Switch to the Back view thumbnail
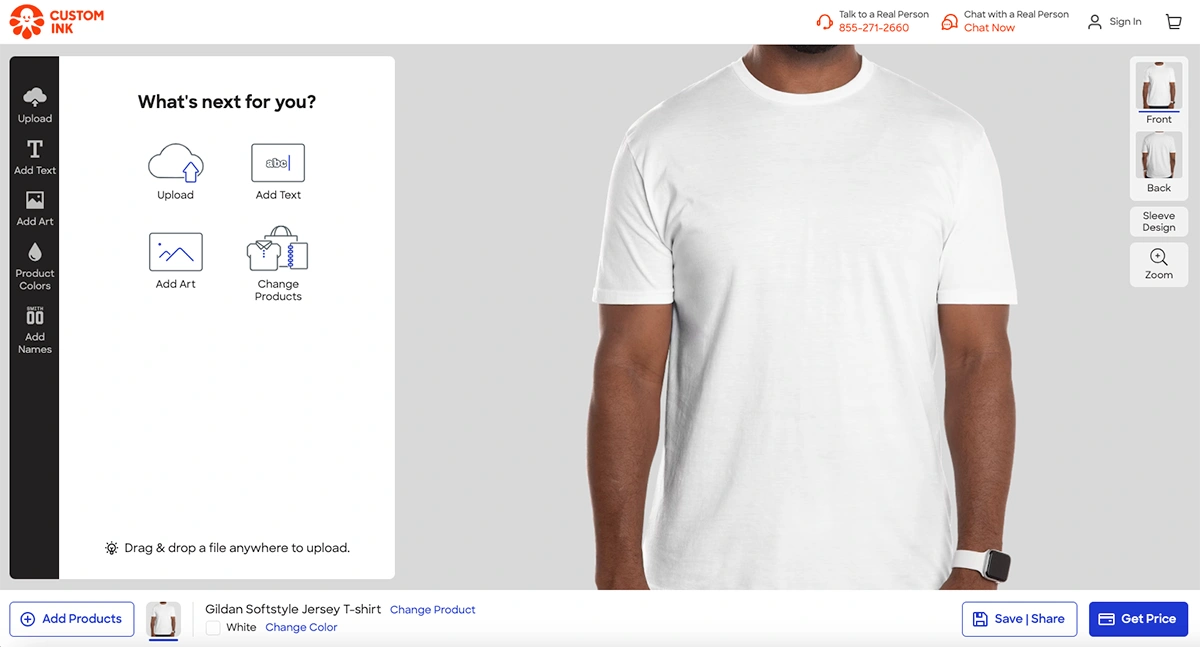This screenshot has height=647, width=1200. point(1159,162)
